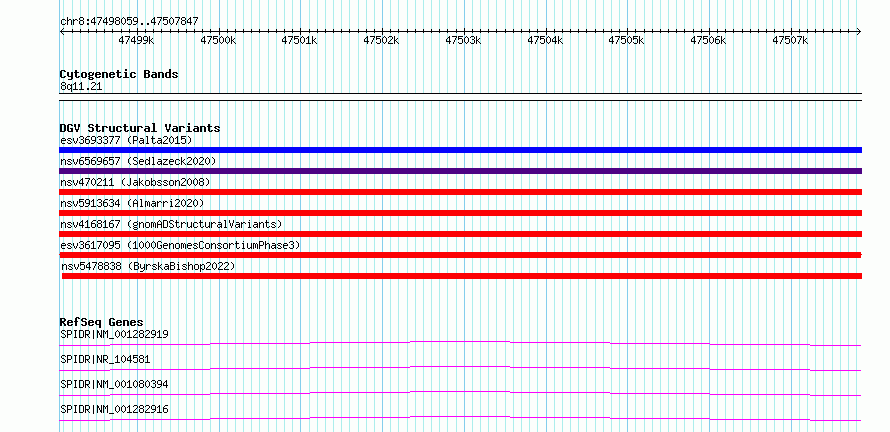Click the 47502k ruler label

point(381,40)
